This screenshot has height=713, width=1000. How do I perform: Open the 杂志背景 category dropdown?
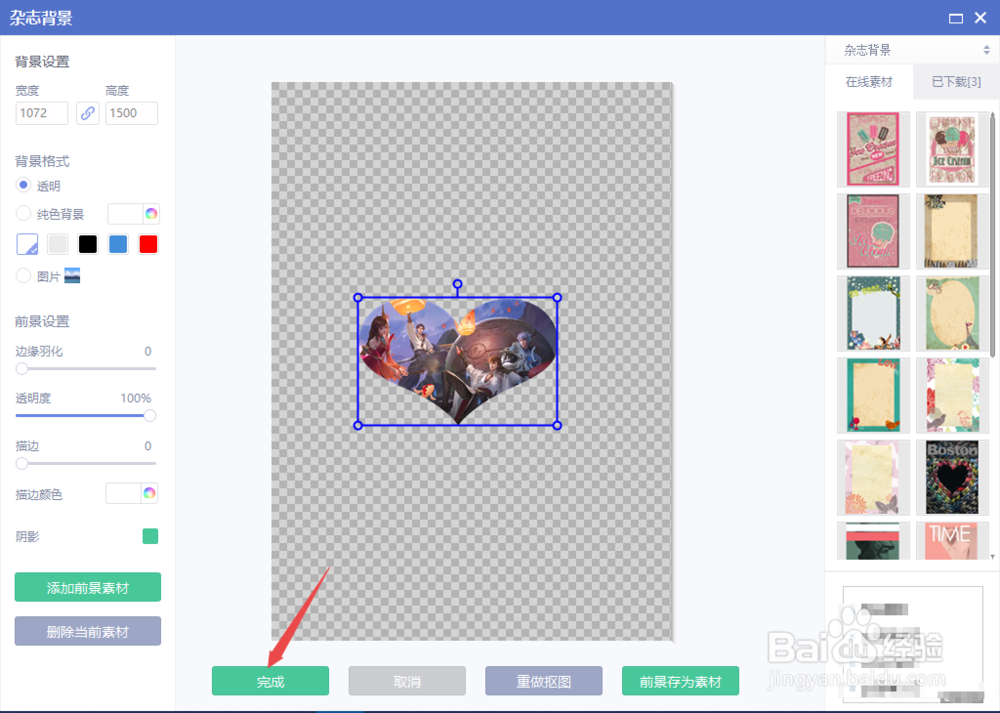click(913, 50)
